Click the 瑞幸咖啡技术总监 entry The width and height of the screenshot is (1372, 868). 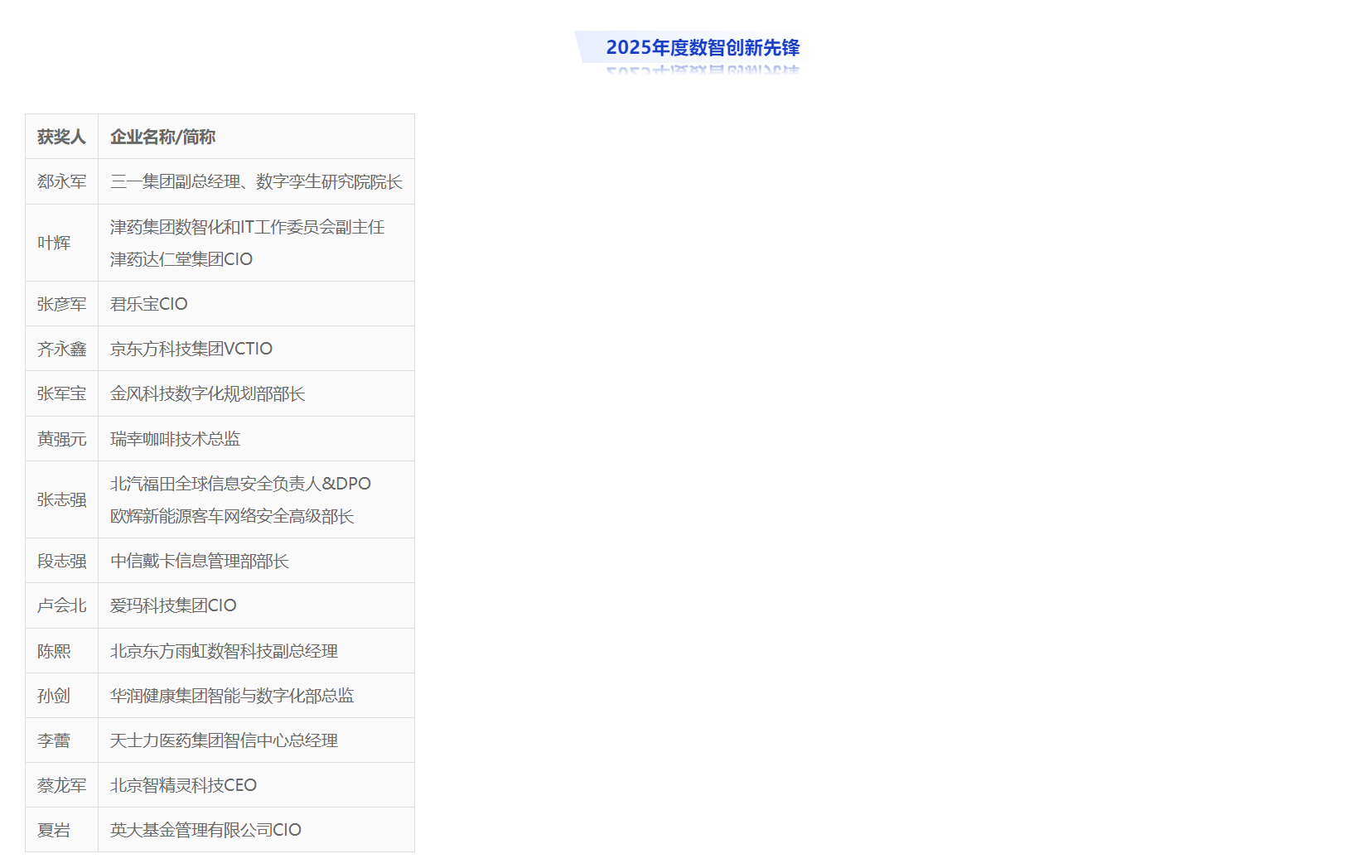click(x=175, y=439)
